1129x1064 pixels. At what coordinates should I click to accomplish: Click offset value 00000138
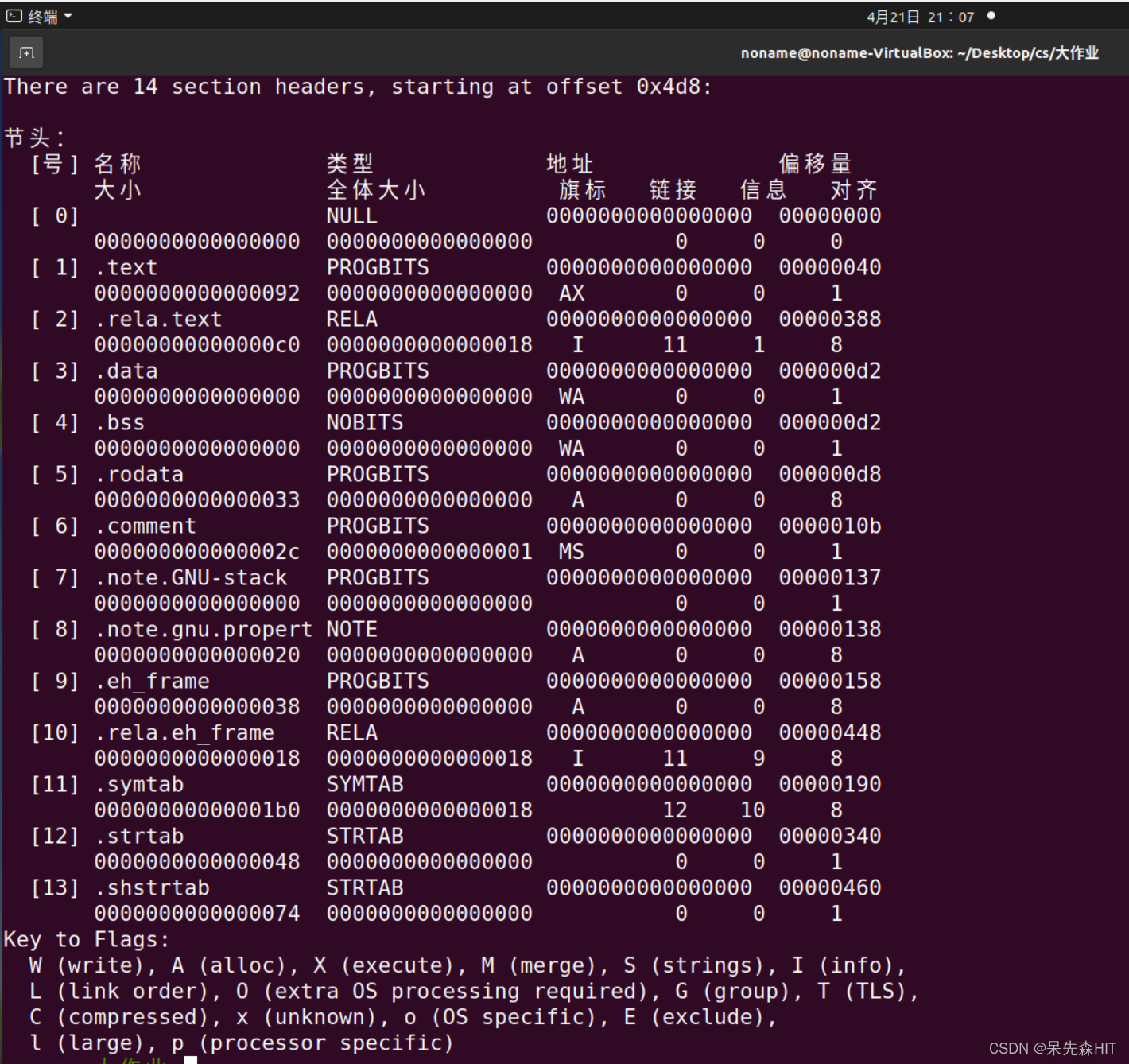click(x=830, y=630)
